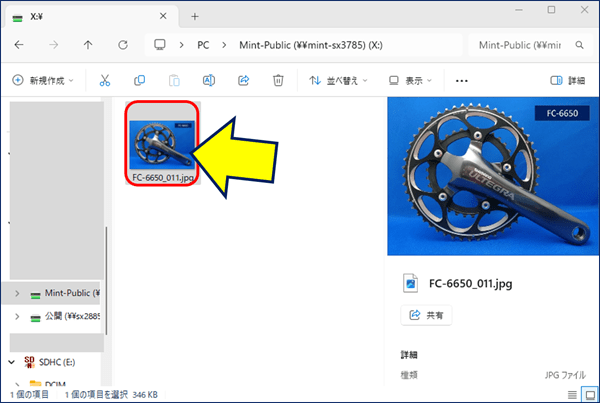Click Mint-Public (X:) breadcrumb segment
The width and height of the screenshot is (600, 403).
(x=311, y=45)
